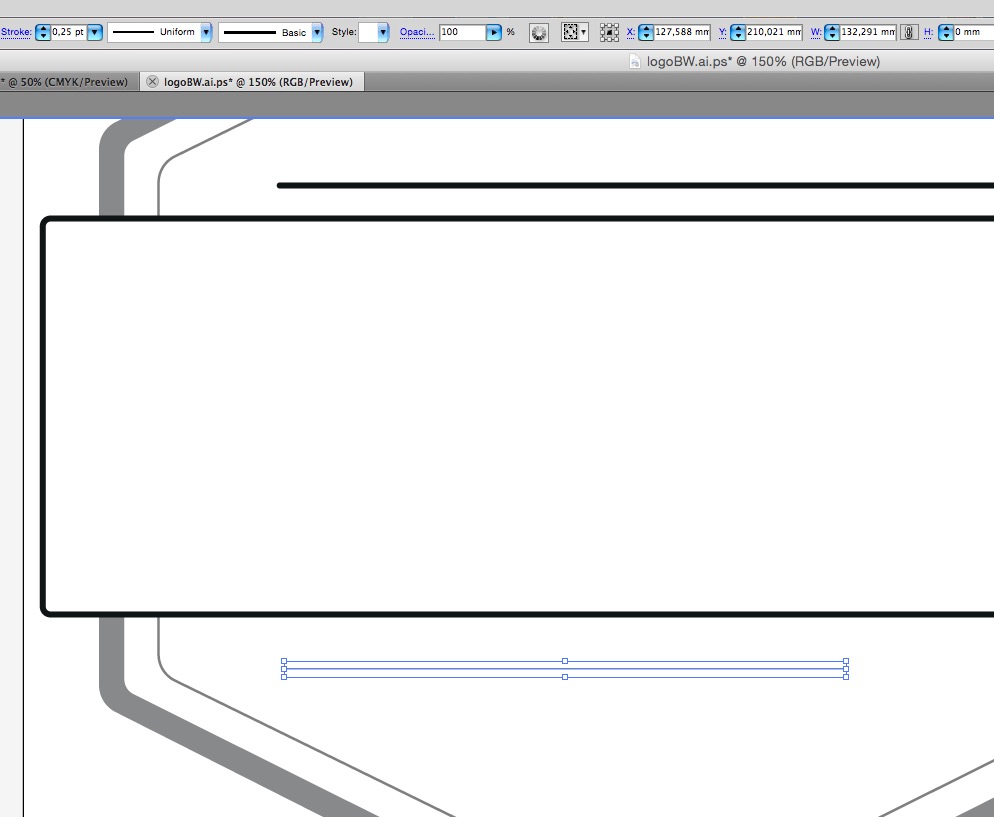Edit the H field showing 0 mm
The height and width of the screenshot is (817, 994).
click(974, 32)
